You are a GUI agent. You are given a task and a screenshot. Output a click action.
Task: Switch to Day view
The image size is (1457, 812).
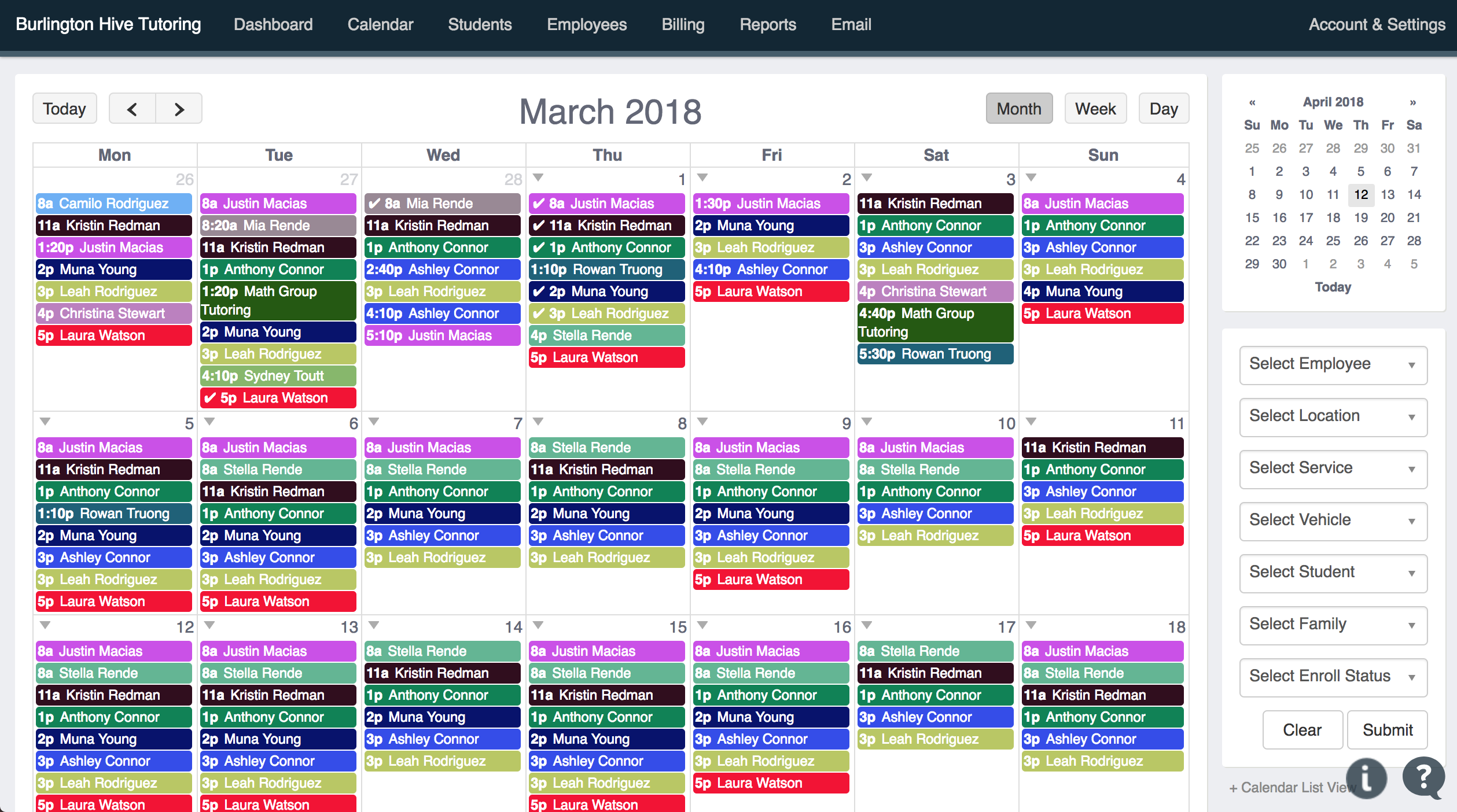click(x=1164, y=109)
